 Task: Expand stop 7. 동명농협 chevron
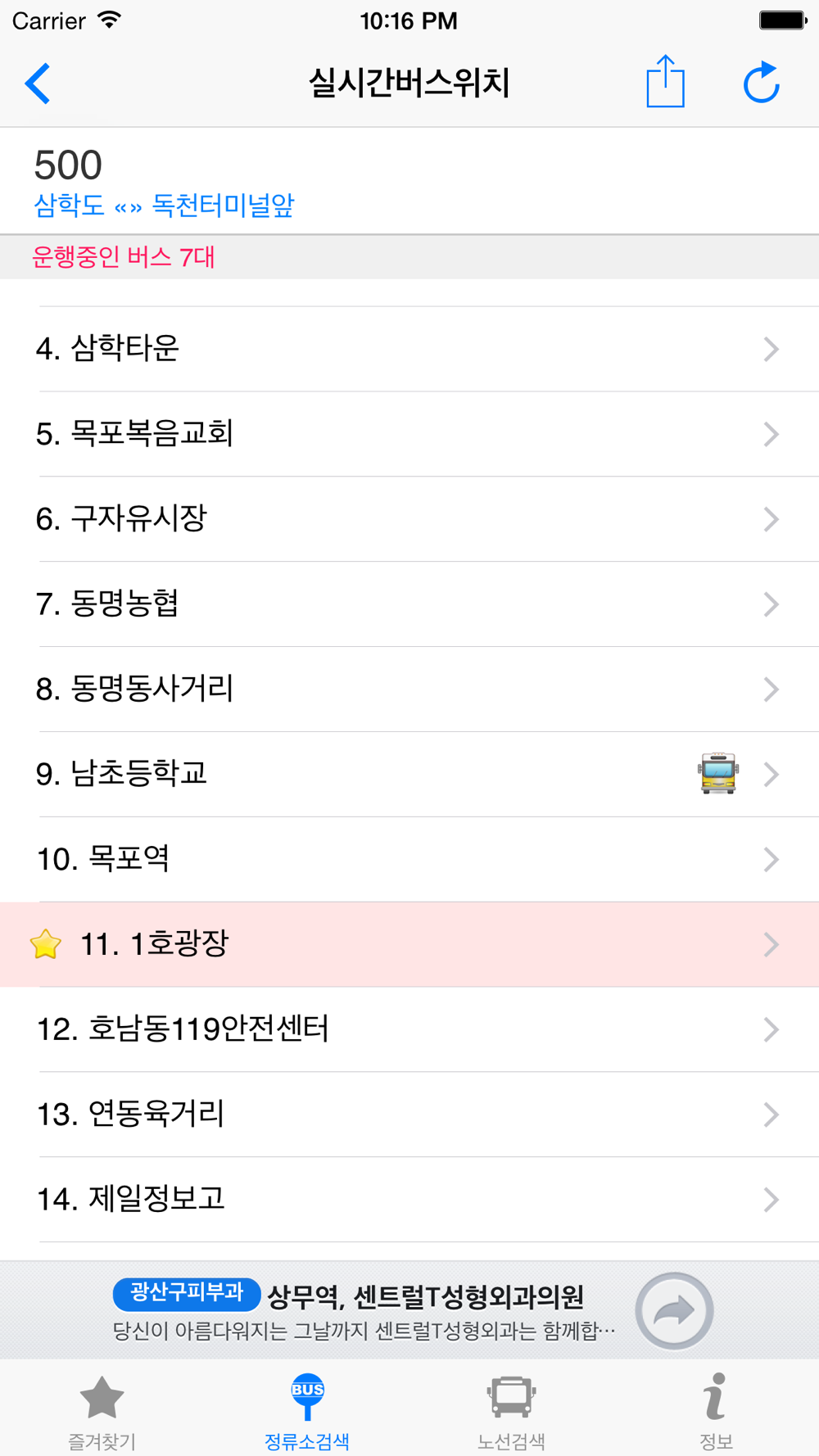[x=771, y=604]
